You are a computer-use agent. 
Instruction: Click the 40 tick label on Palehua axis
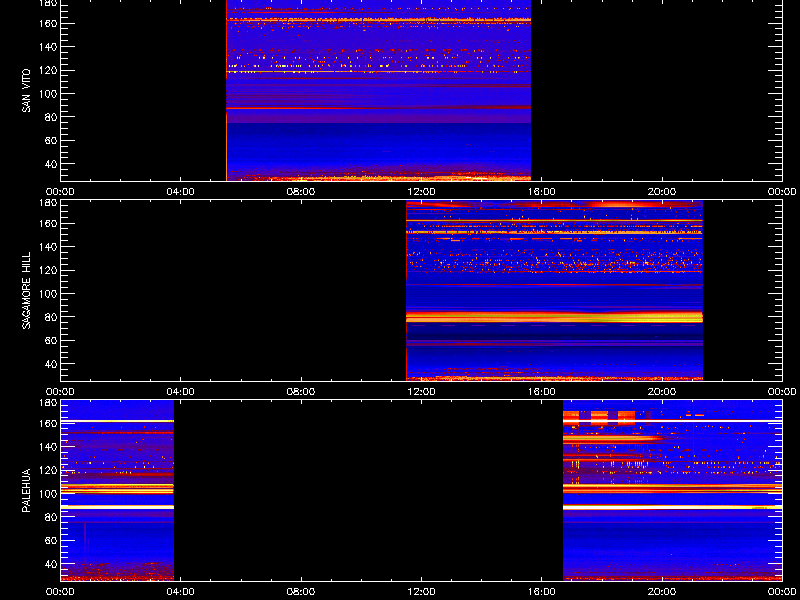pyautogui.click(x=53, y=564)
